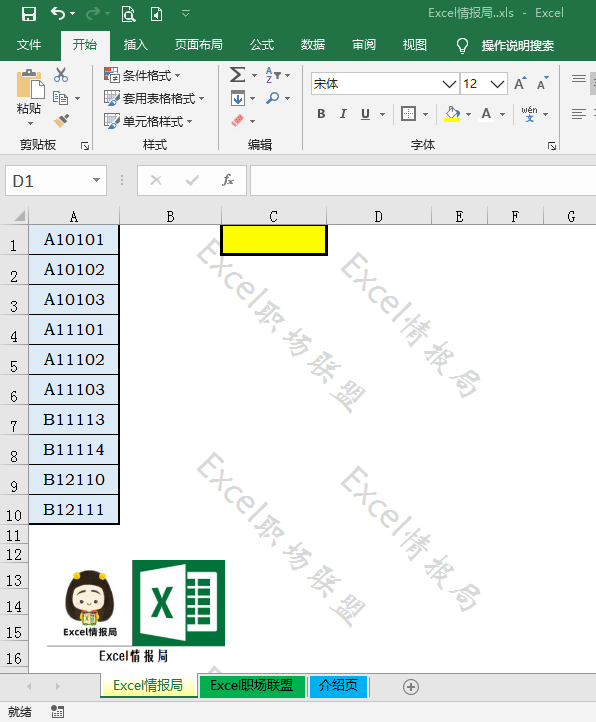Toggle bold formatting
The height and width of the screenshot is (722, 596).
point(321,114)
